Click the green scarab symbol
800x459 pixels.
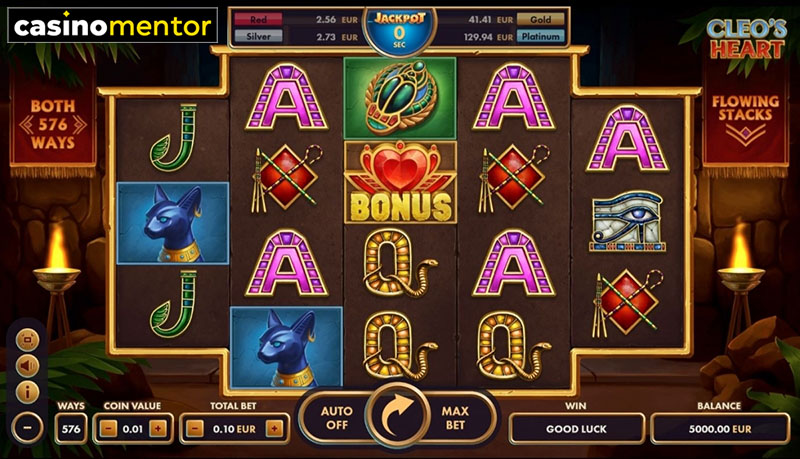401,98
